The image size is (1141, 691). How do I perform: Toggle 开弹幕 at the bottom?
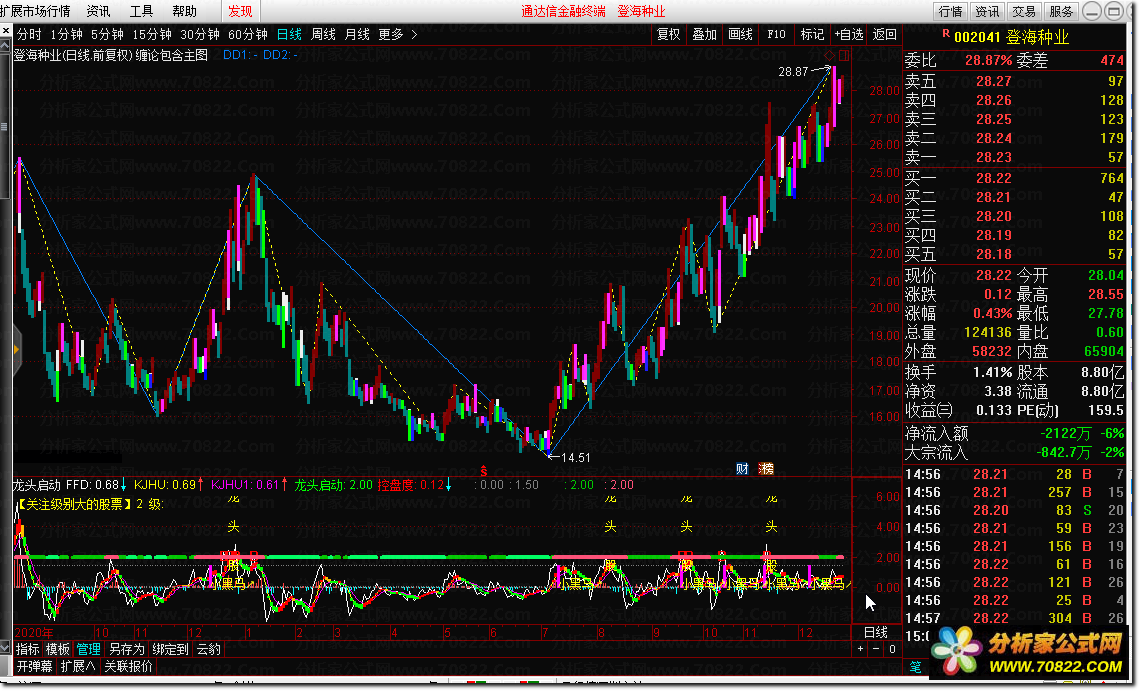34,666
